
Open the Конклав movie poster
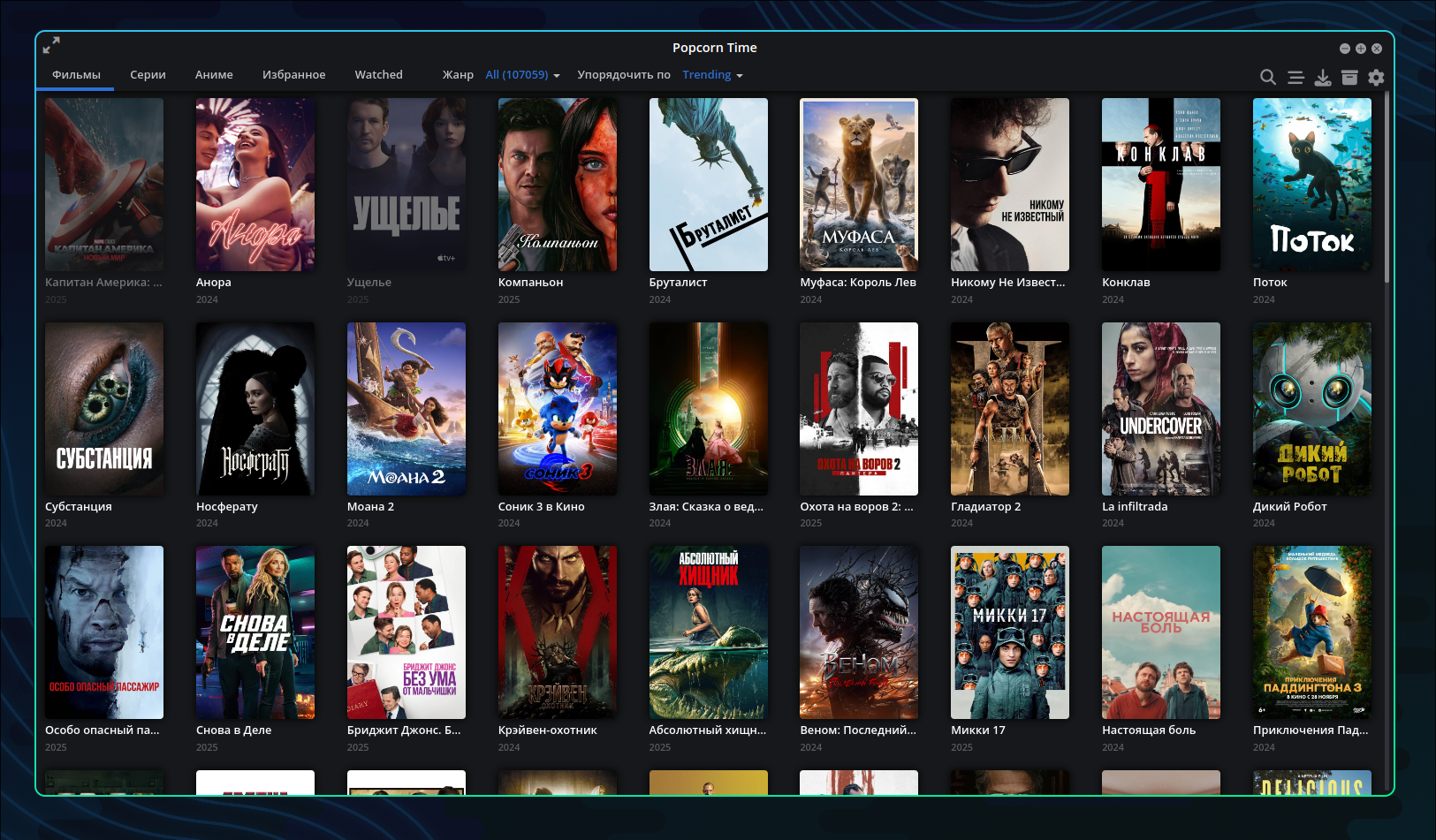click(x=1161, y=185)
